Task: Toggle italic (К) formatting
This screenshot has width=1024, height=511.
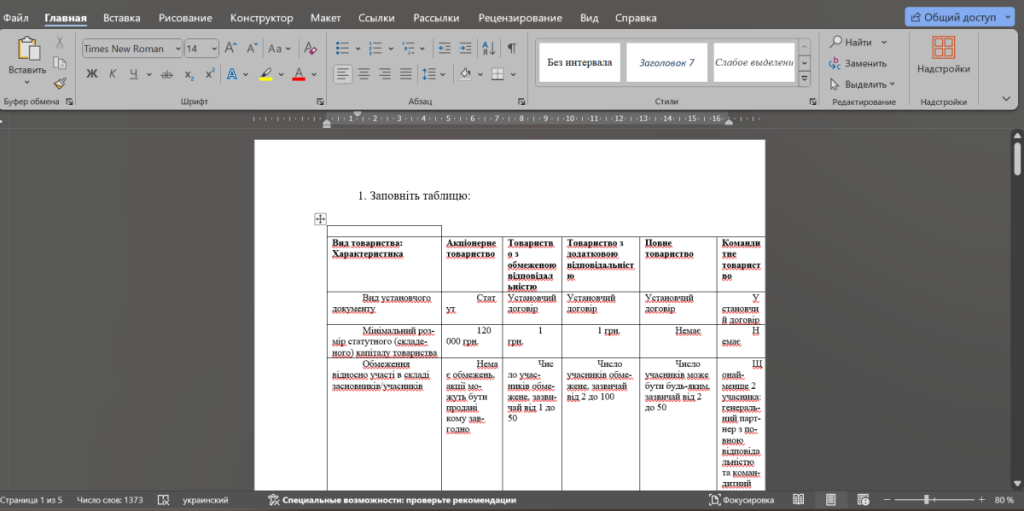Action: point(113,74)
